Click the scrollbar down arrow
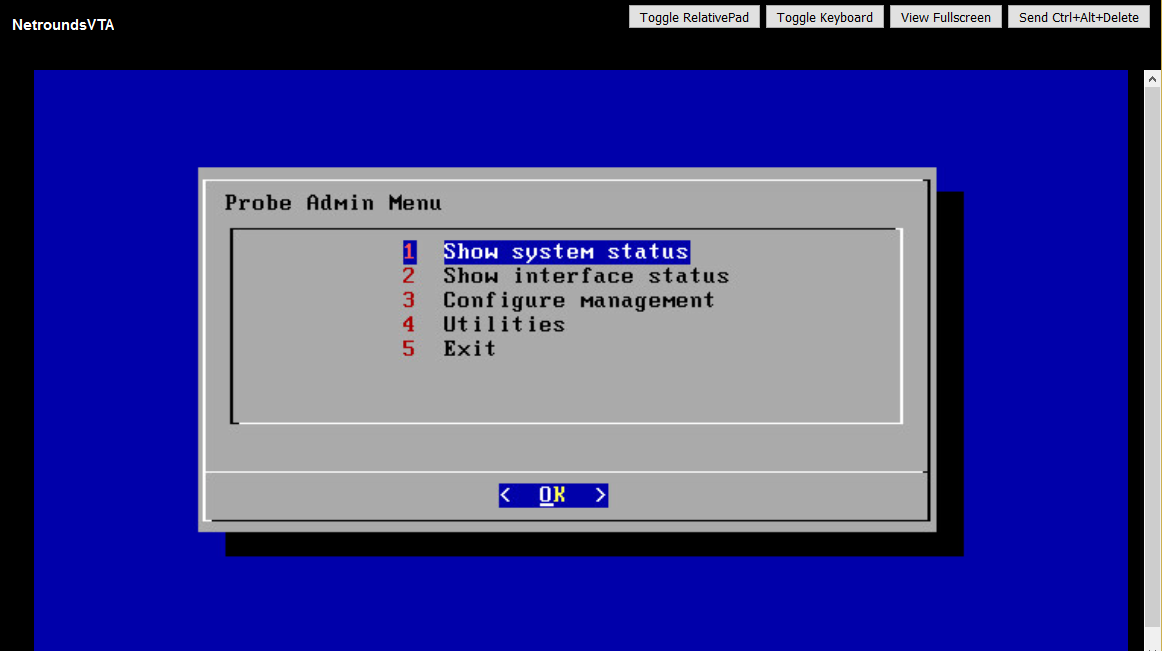Screen dimensions: 1162x651 1152,643
